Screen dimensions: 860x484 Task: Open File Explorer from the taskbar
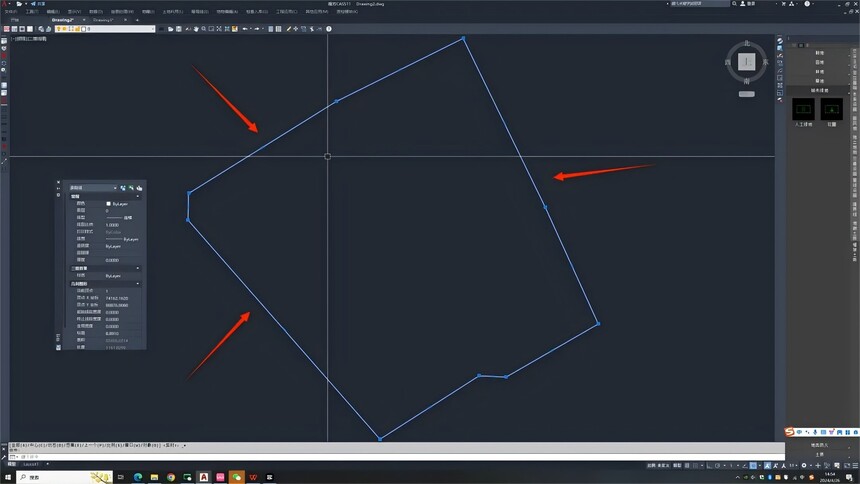154,477
